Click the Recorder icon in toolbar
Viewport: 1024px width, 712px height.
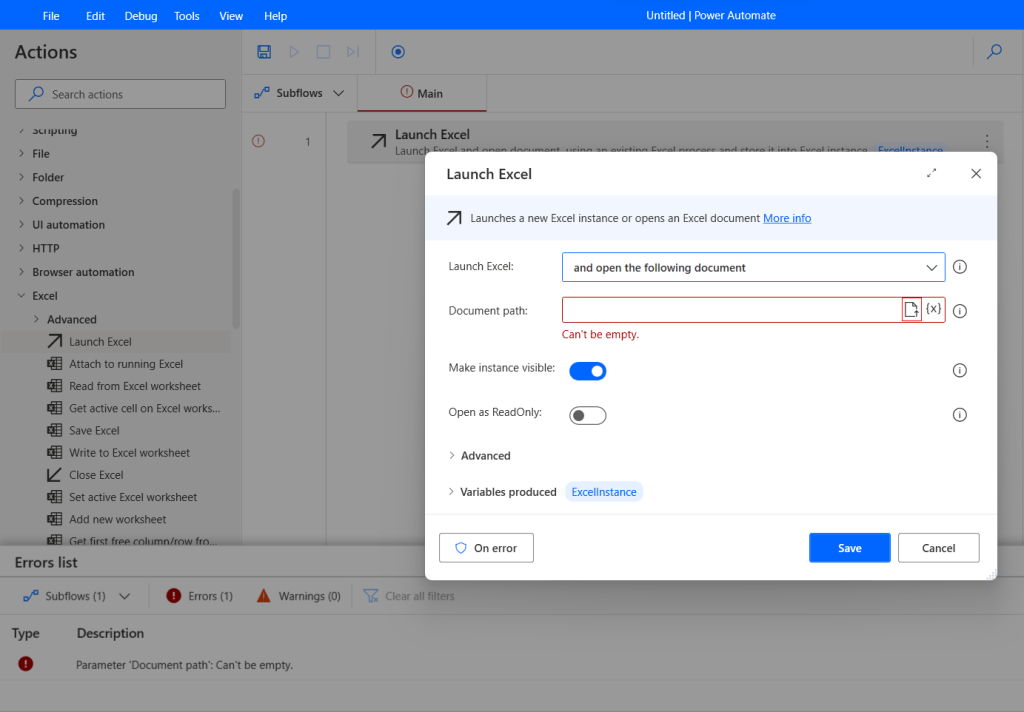(398, 52)
